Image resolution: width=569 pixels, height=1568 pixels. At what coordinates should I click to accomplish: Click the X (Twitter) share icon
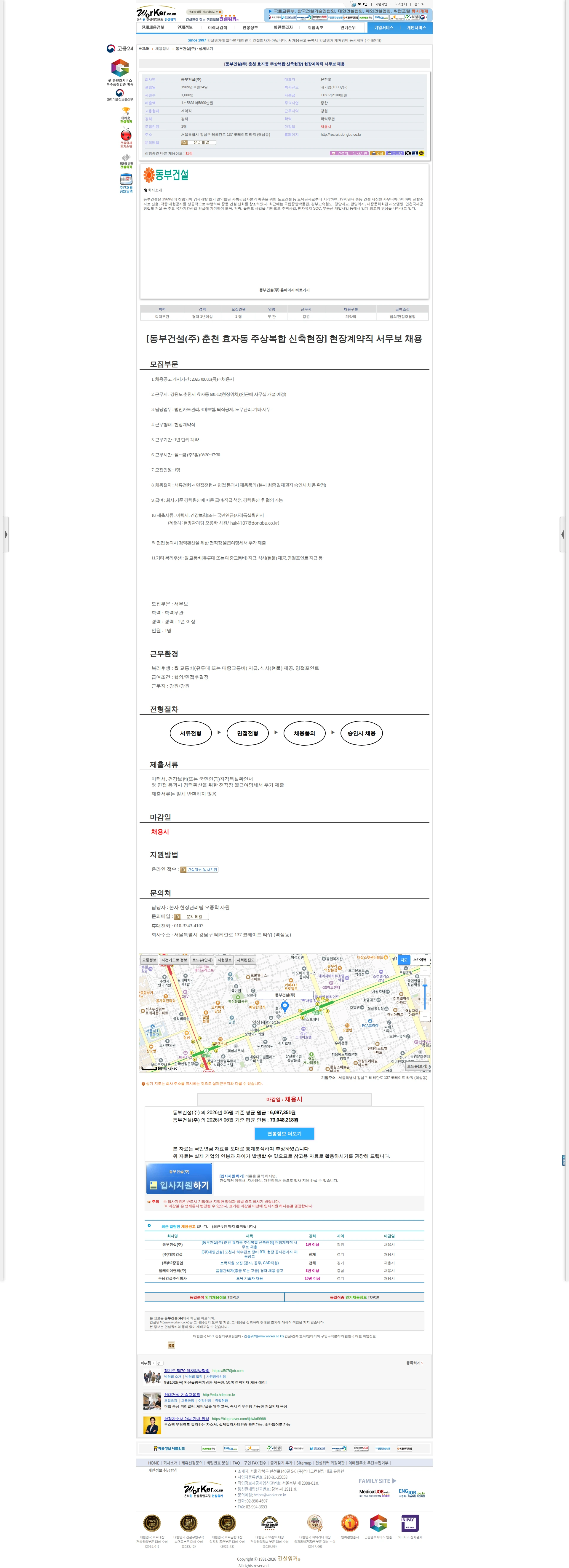[408, 153]
